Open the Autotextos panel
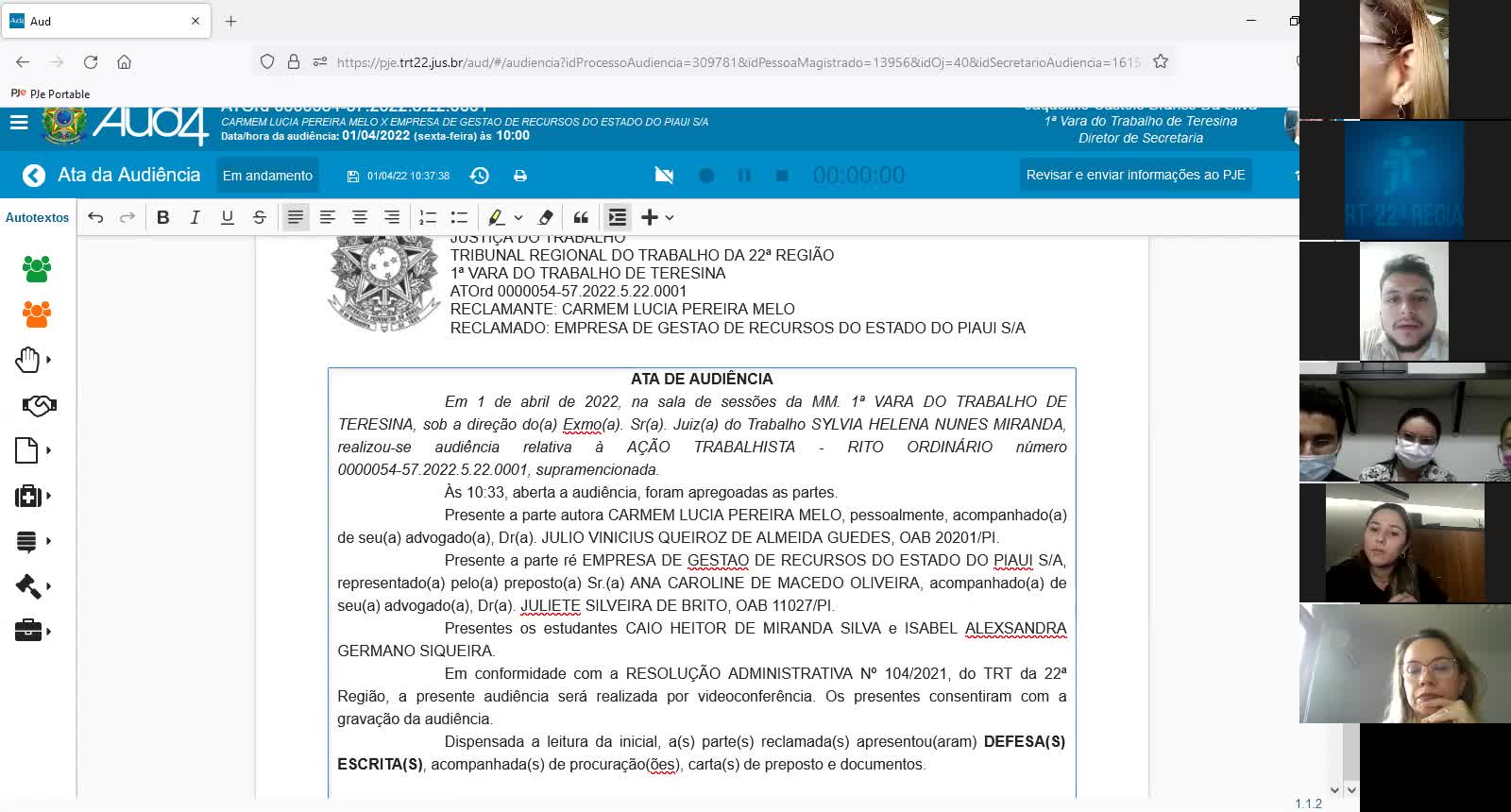Viewport: 1511px width, 812px height. 37,217
